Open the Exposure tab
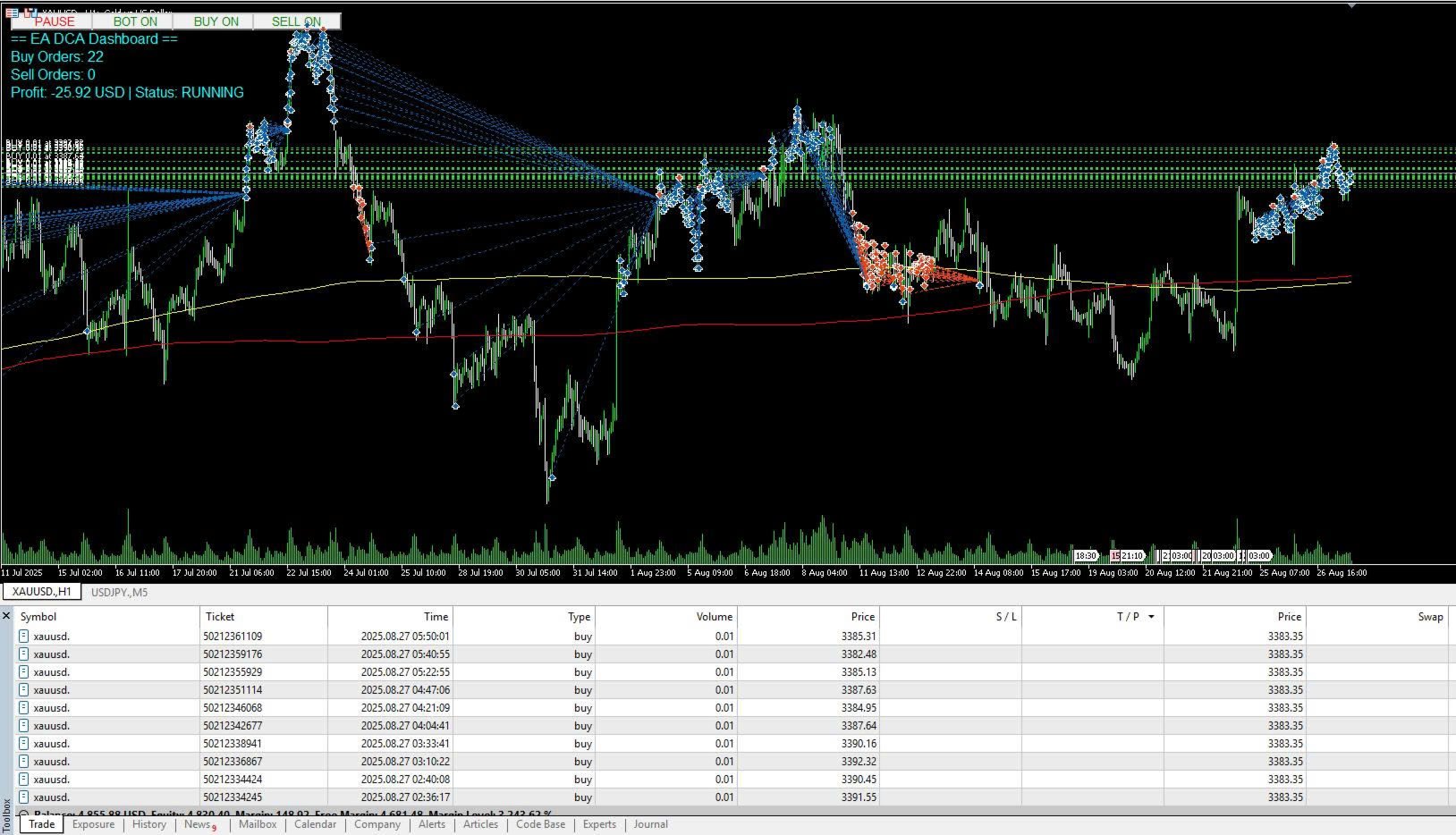 point(94,824)
